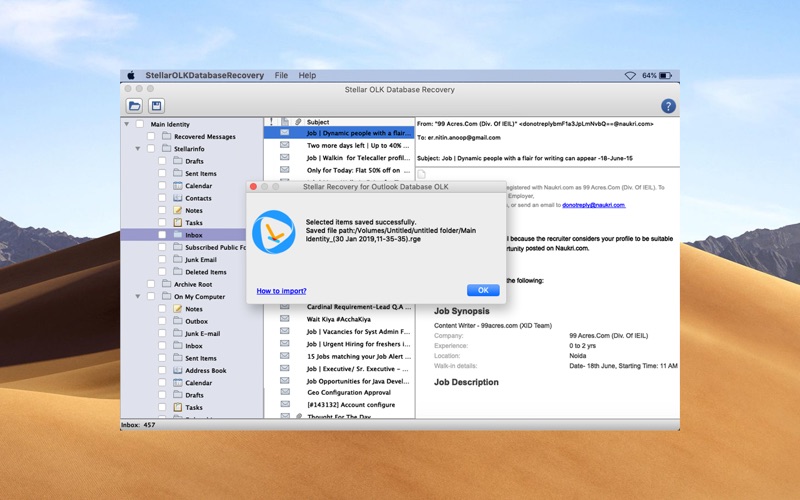Open the blue help question mark icon
Image resolution: width=800 pixels, height=500 pixels.
point(668,106)
